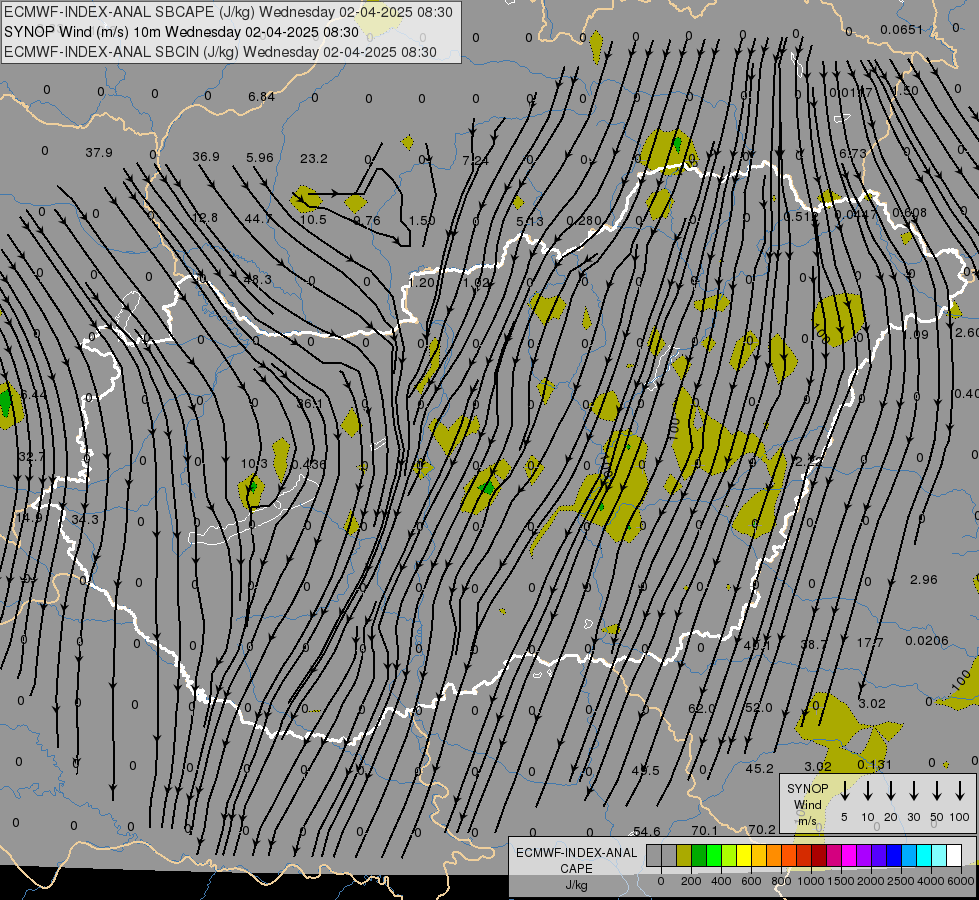Pick the white swatch in the CAPE legend
The height and width of the screenshot is (900, 979).
[954, 855]
